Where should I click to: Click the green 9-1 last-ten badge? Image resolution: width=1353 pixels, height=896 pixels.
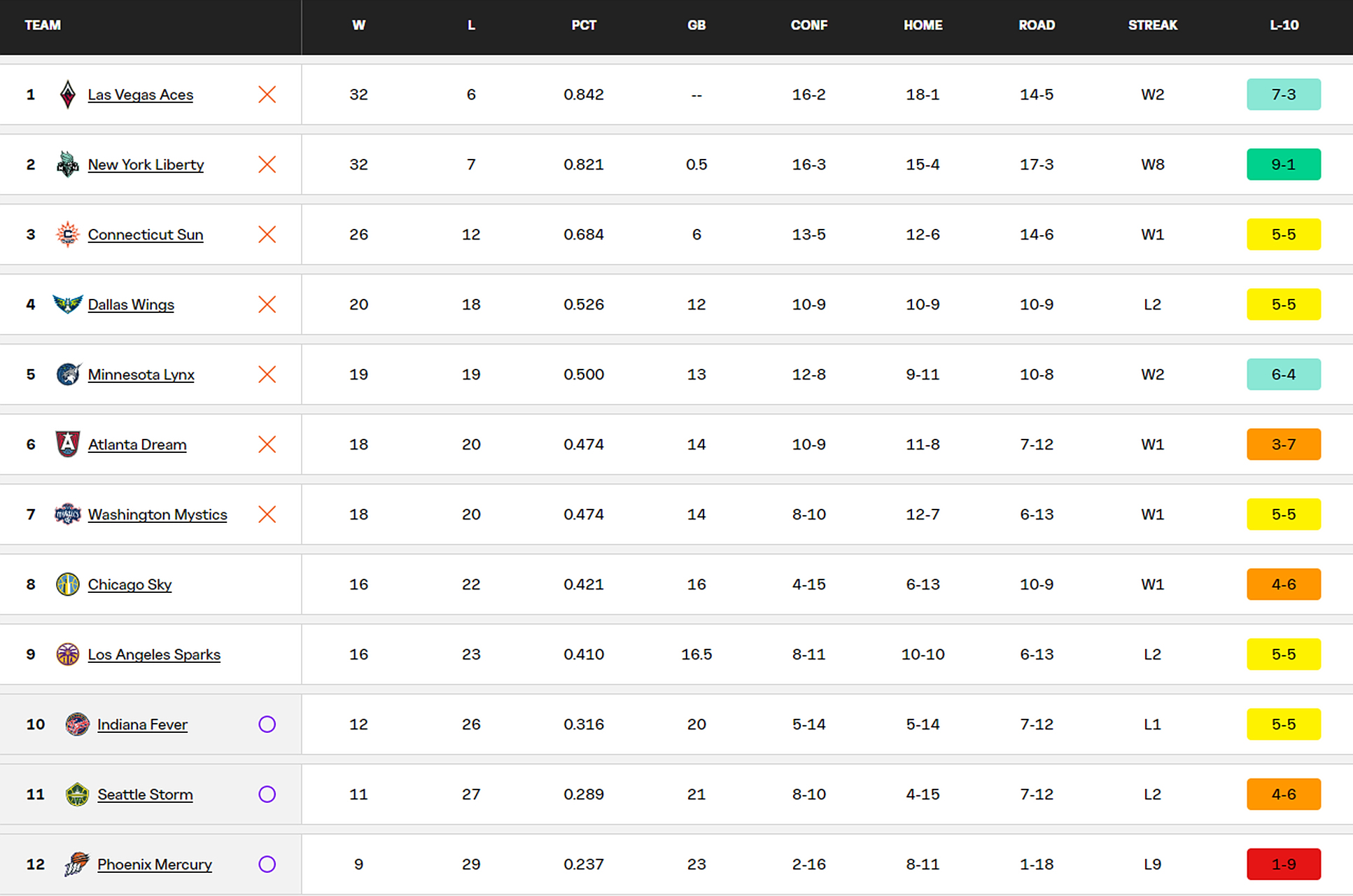[1283, 164]
